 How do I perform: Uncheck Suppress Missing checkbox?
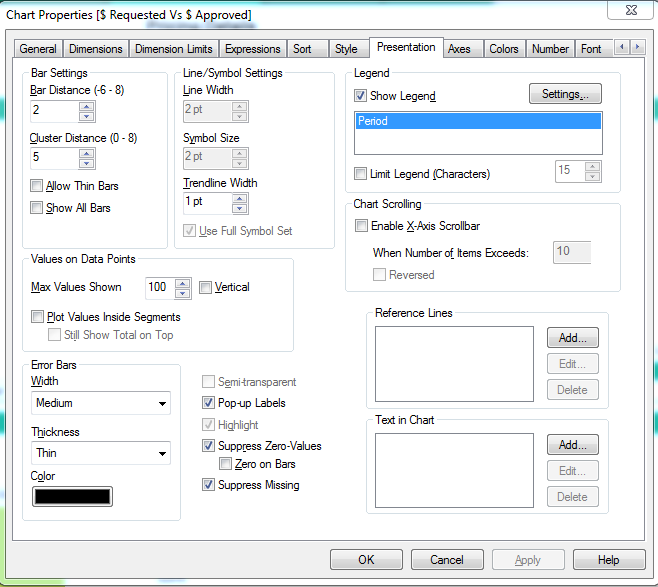click(208, 485)
